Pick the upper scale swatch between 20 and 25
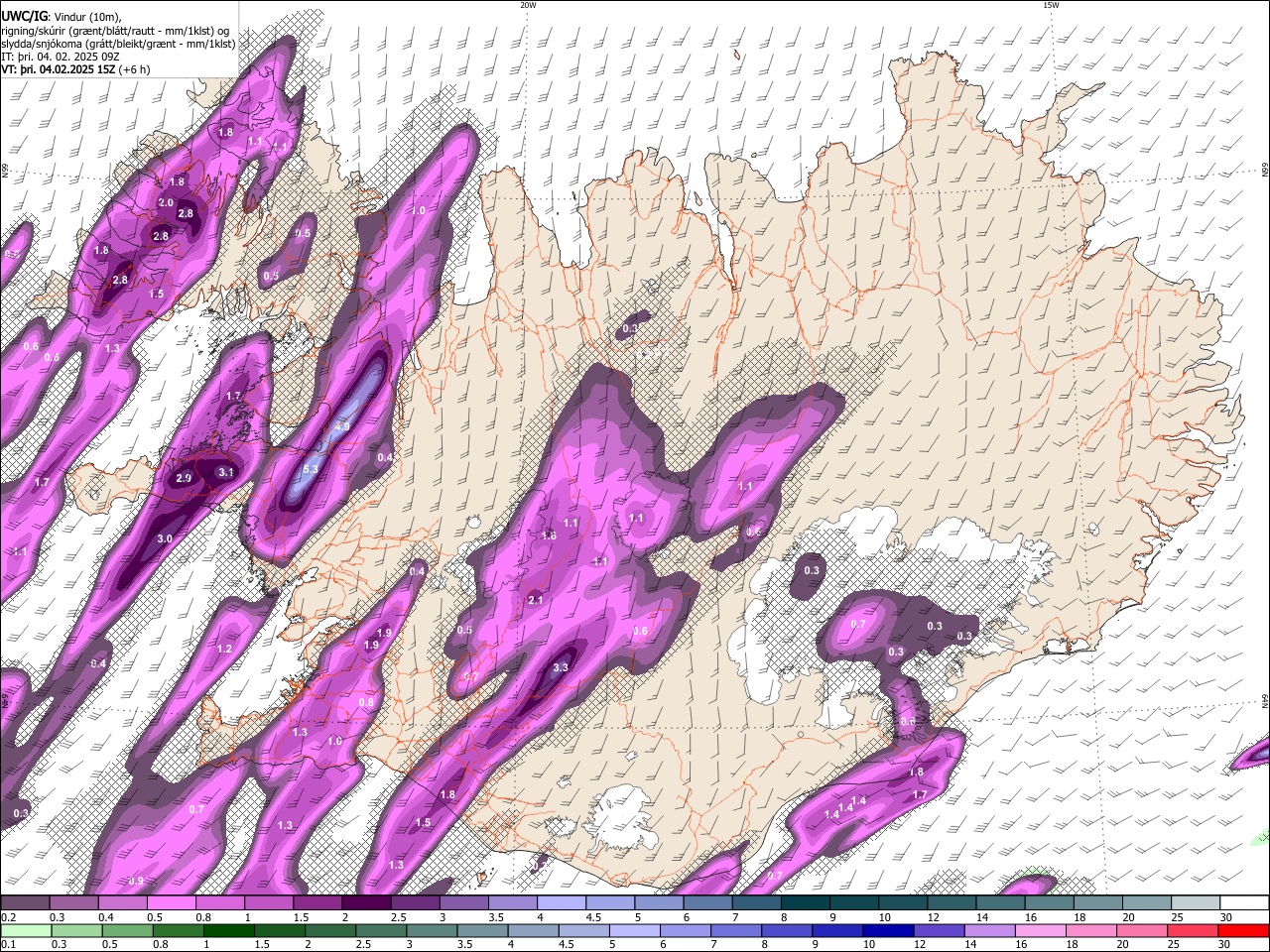This screenshot has width=1270, height=952. point(1147,903)
